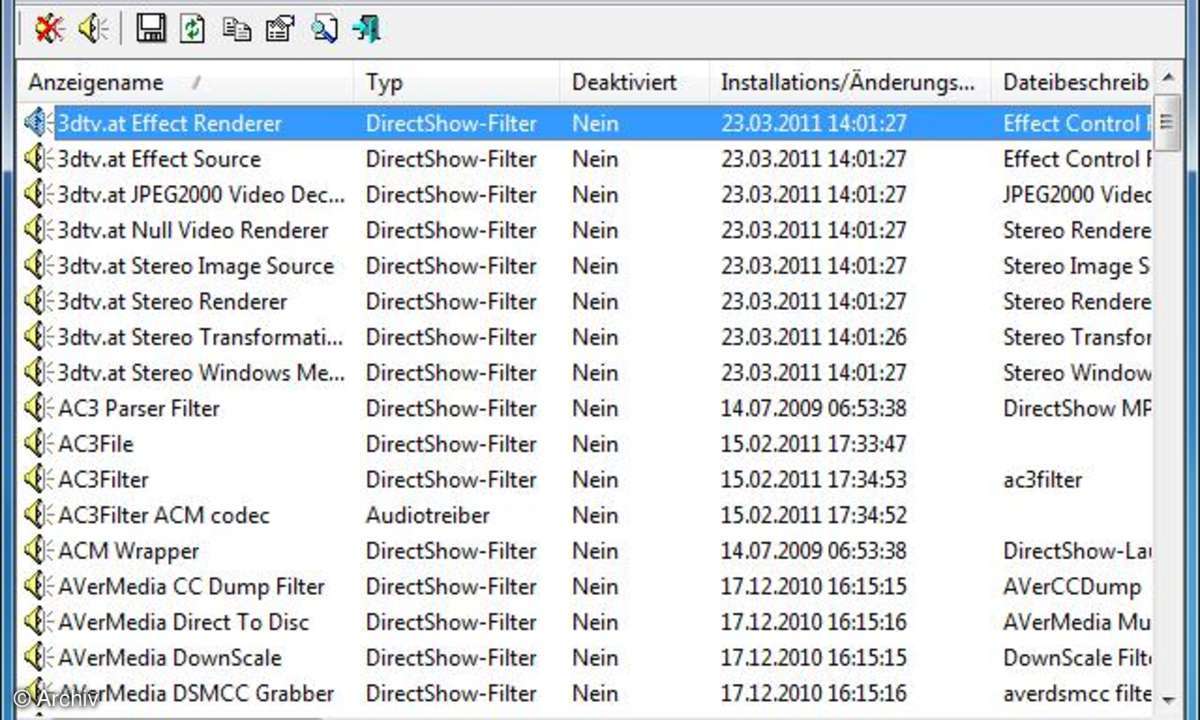The width and height of the screenshot is (1200, 720).
Task: Refresh the codec list
Action: 192,29
